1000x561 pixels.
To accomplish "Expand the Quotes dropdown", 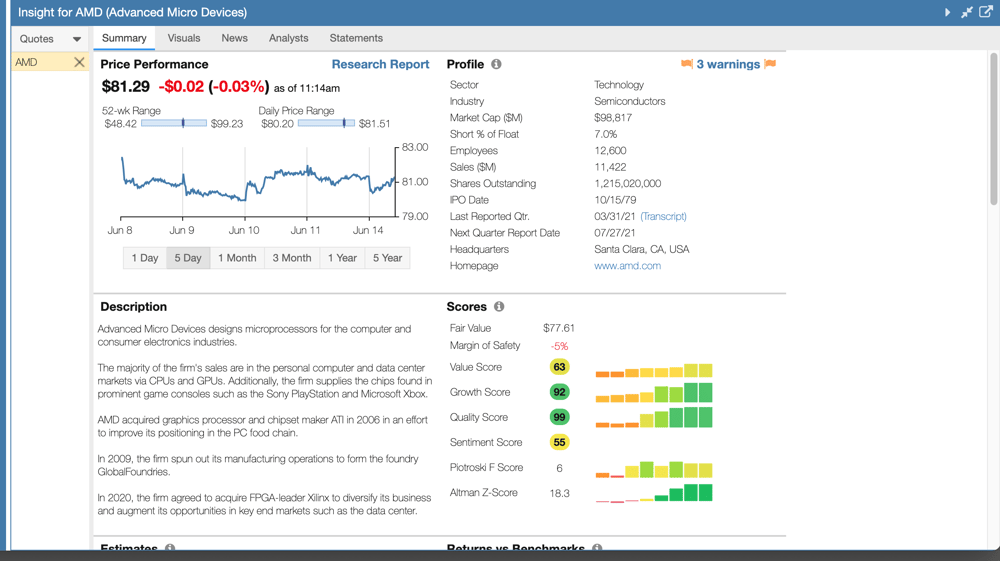I will pyautogui.click(x=50, y=39).
